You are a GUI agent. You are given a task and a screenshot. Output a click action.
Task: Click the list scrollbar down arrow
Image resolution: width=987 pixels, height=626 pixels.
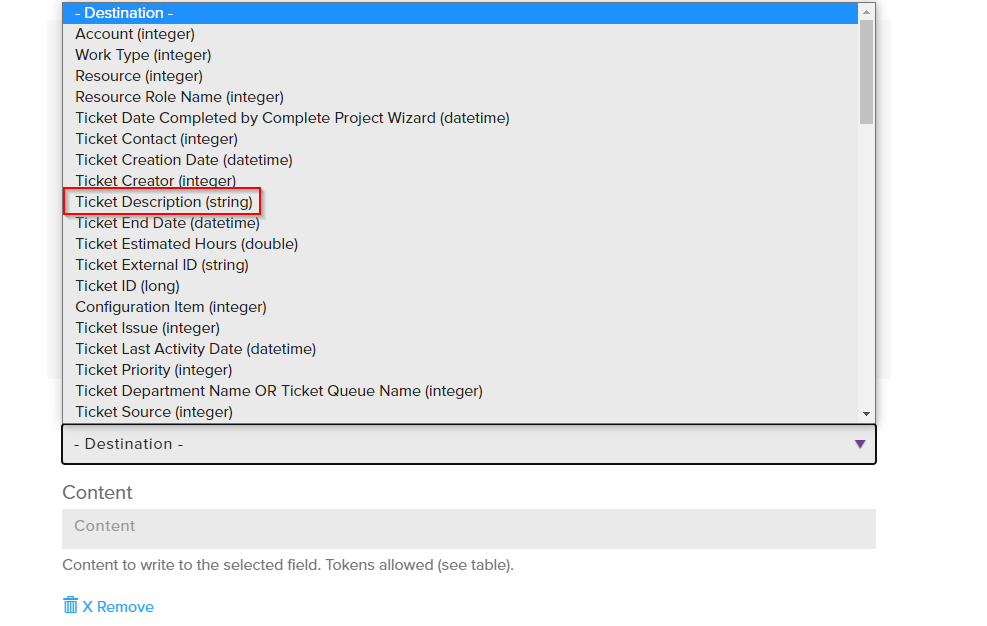tap(866, 414)
